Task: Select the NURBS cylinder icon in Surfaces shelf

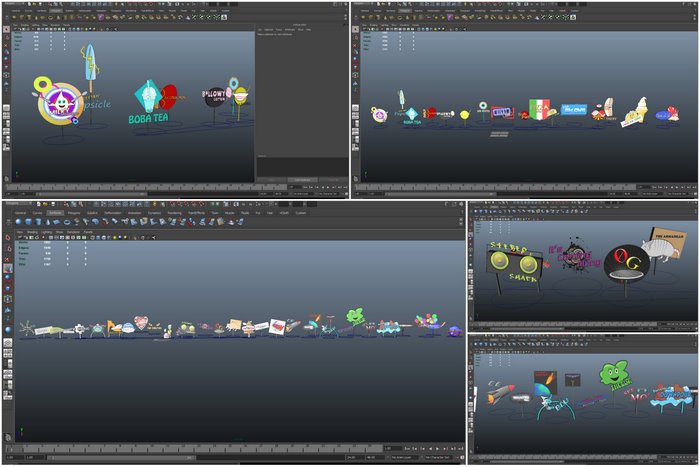Action: point(38,221)
